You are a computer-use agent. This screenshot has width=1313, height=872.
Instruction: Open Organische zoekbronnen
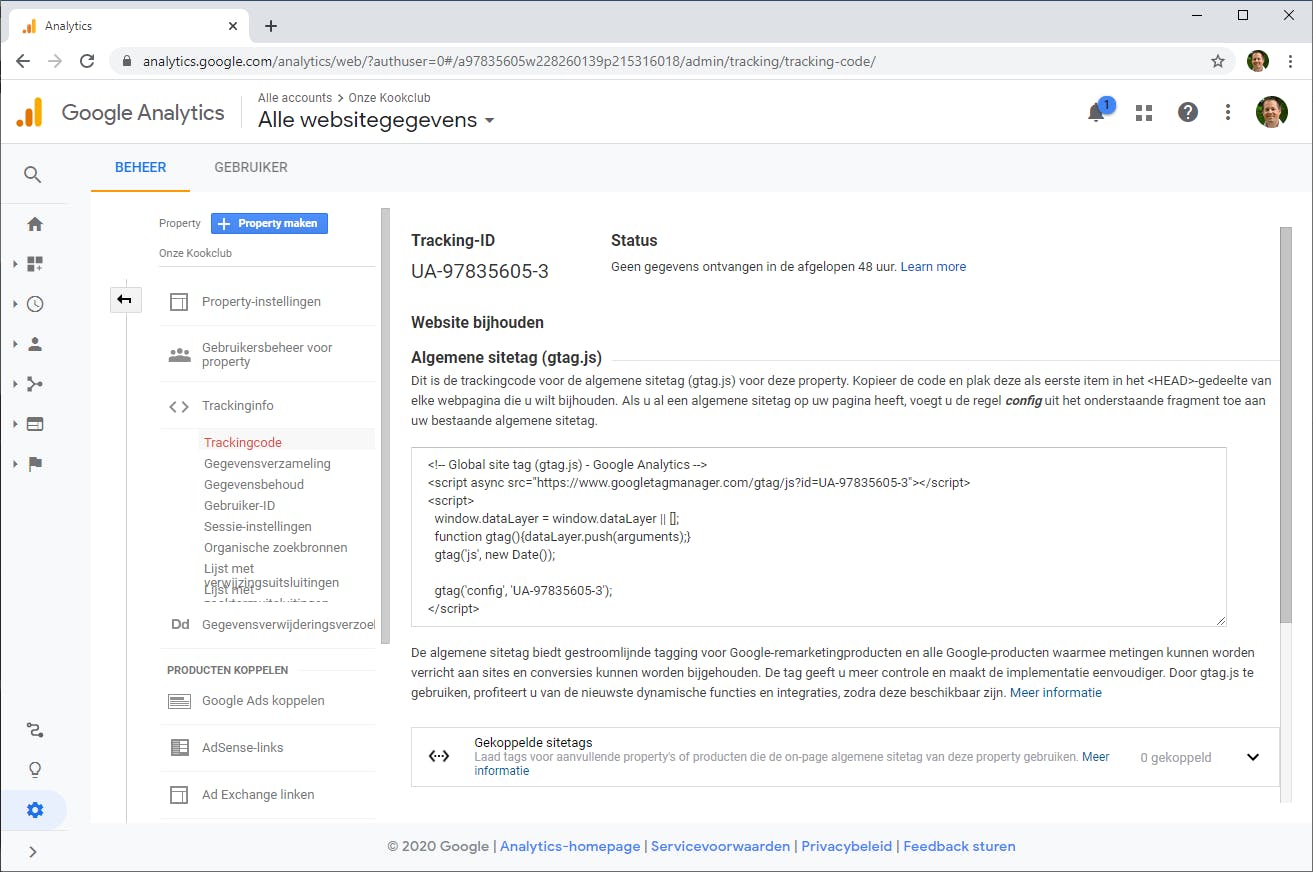point(276,548)
